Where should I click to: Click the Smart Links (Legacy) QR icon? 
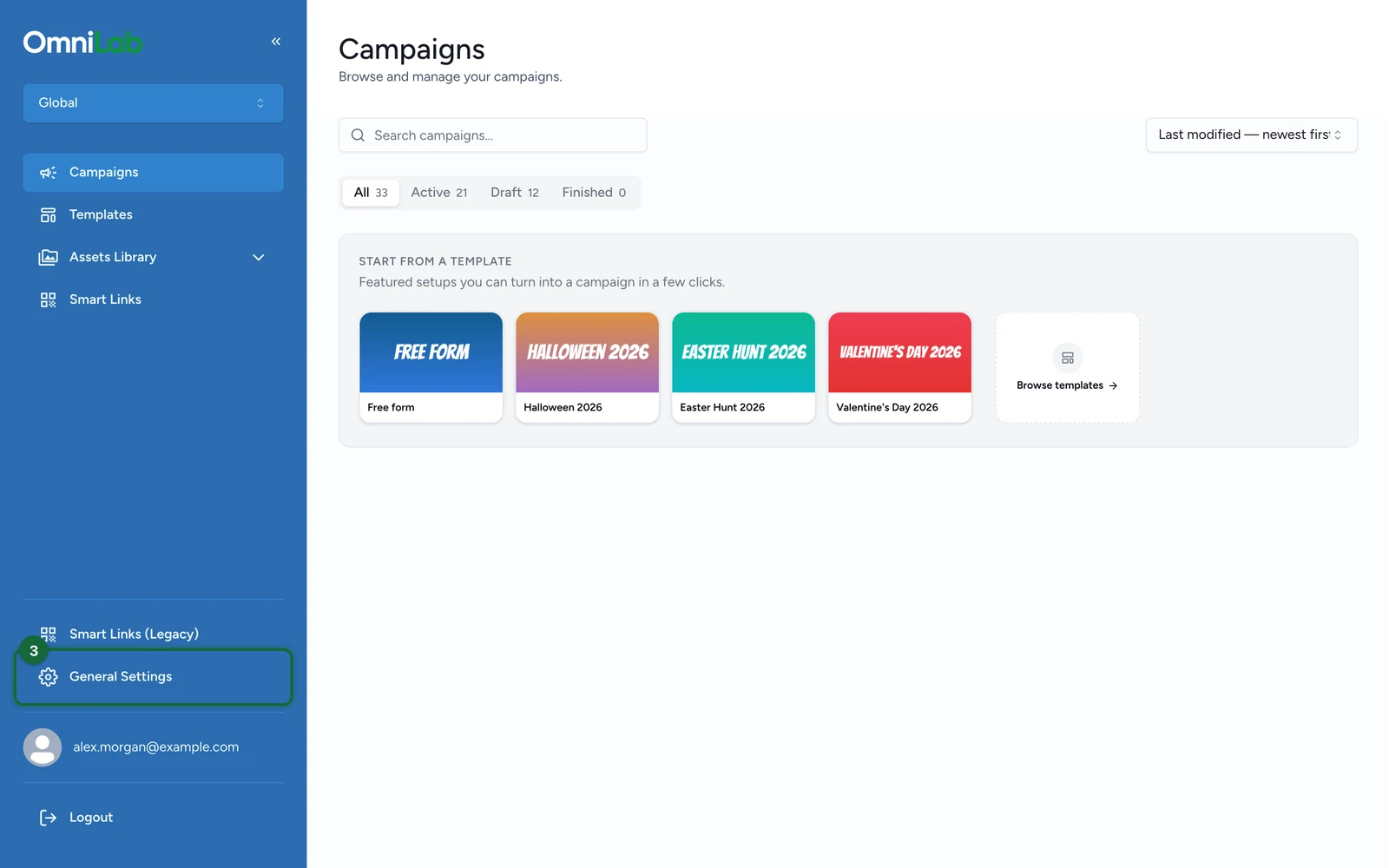pyautogui.click(x=49, y=635)
